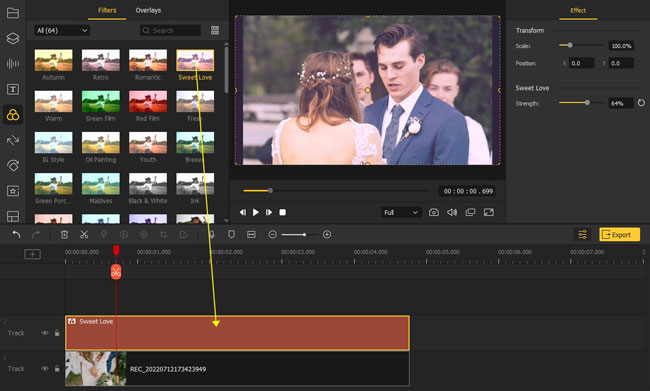650x391 pixels.
Task: Switch to the Overlays tab
Action: pos(148,10)
